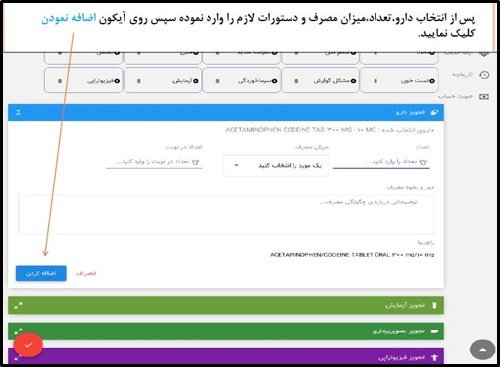The image size is (500, 367).
Task: Select the آزمایش chip
Action: (x=163, y=80)
